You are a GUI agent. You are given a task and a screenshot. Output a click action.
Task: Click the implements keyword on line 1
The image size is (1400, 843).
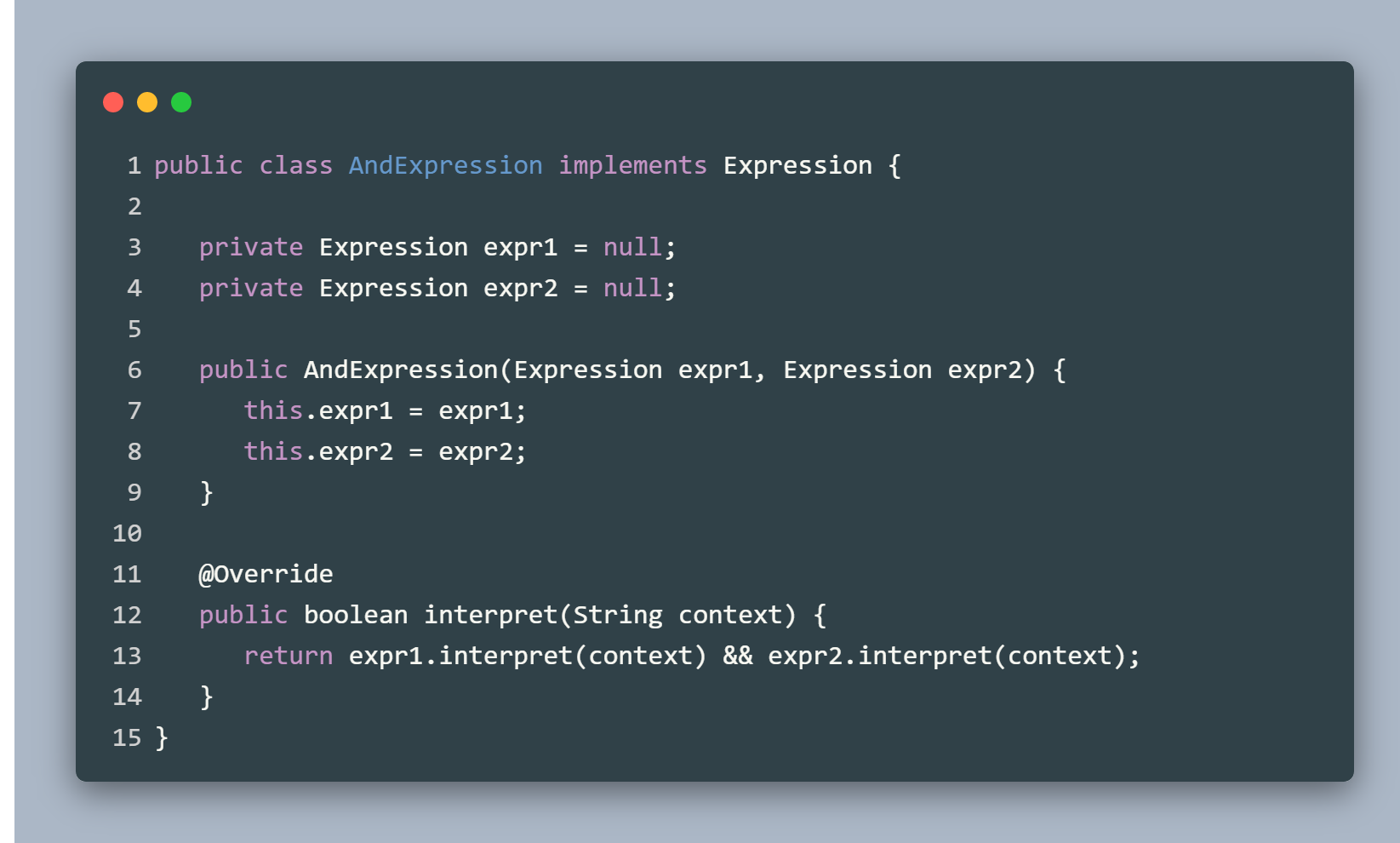(x=632, y=165)
